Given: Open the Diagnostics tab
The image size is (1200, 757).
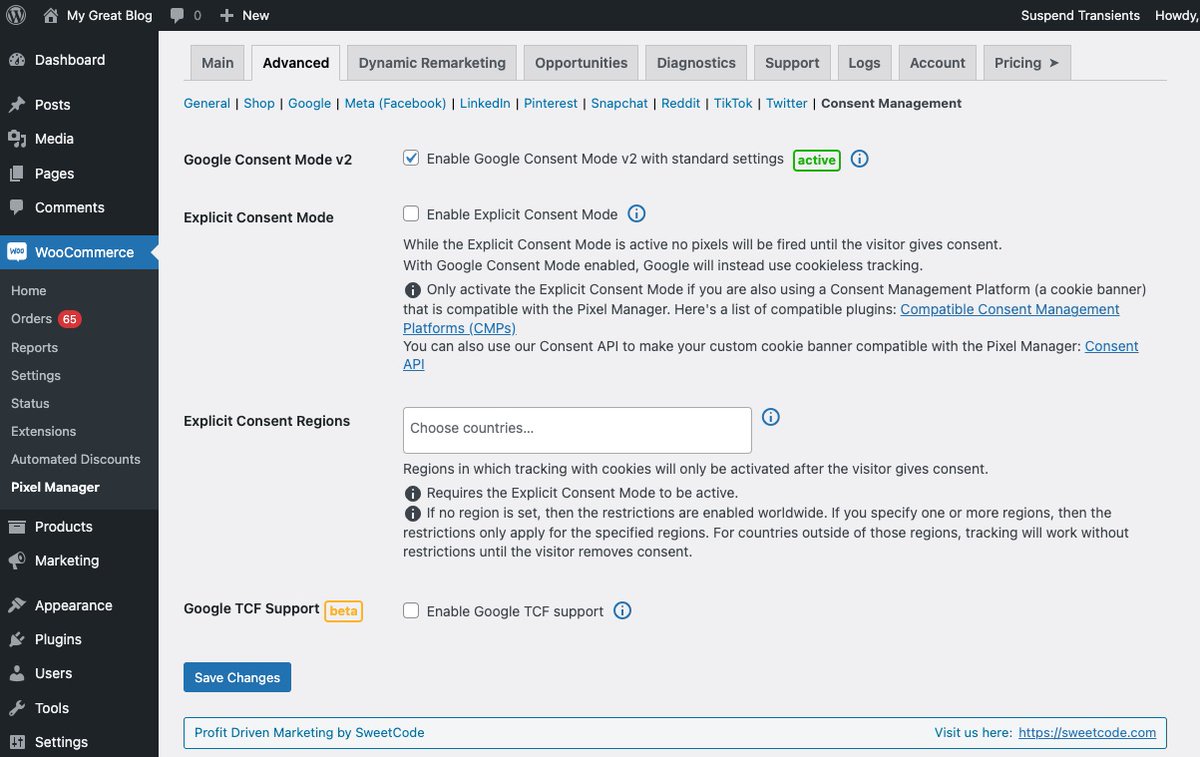Looking at the screenshot, I should 696,62.
